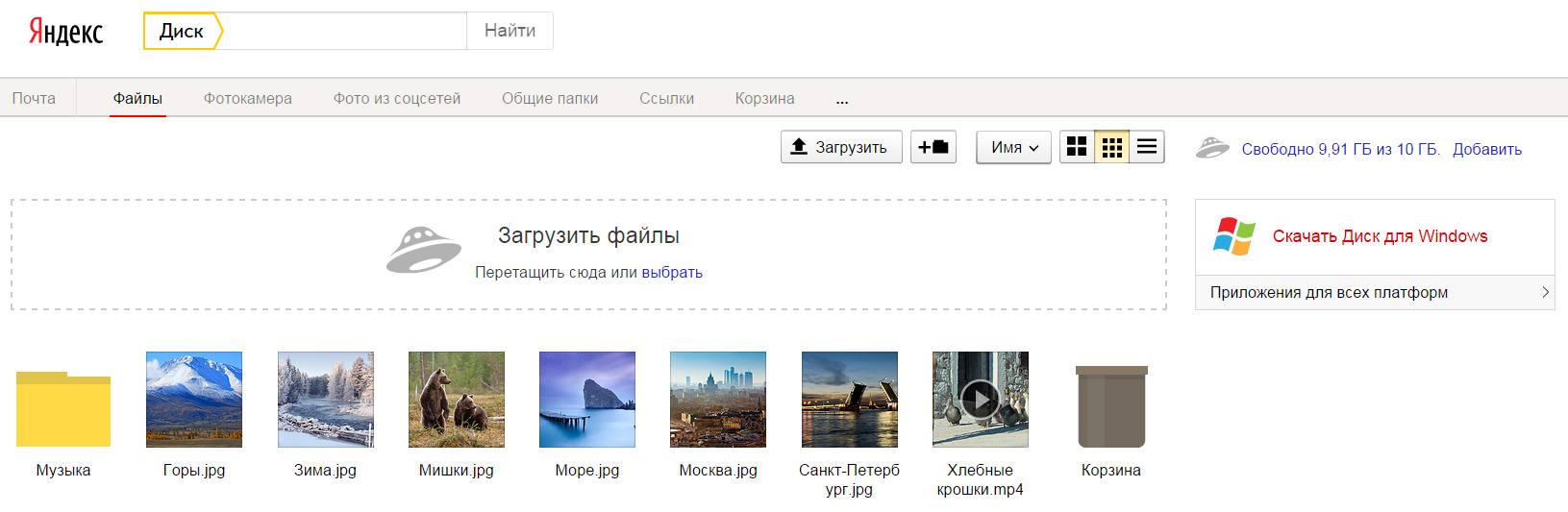Click the Хлебные крошки.mp4 file name
Image resolution: width=1568 pixels, height=512 pixels.
(x=981, y=479)
